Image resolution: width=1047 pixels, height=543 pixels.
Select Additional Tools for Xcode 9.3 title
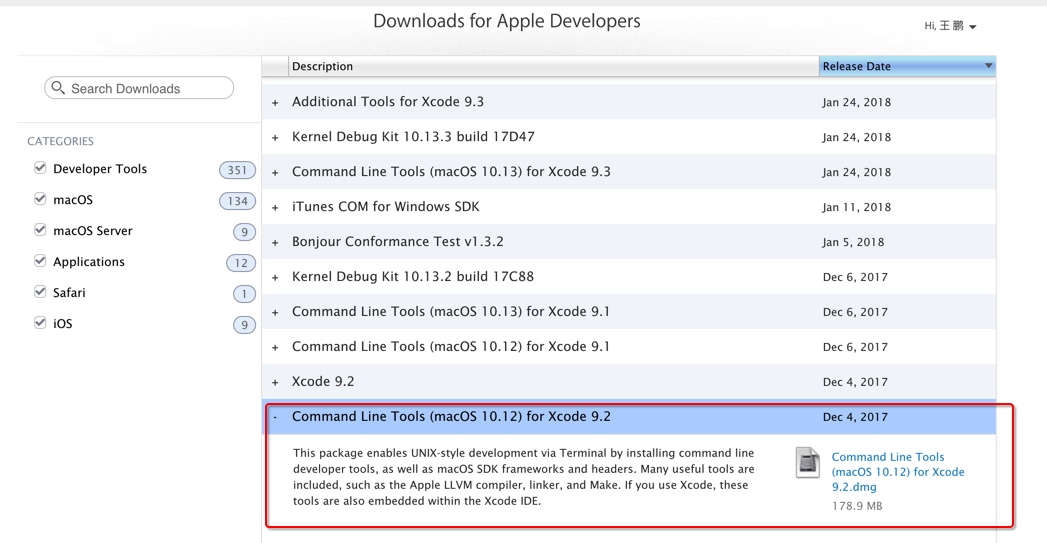tap(388, 102)
